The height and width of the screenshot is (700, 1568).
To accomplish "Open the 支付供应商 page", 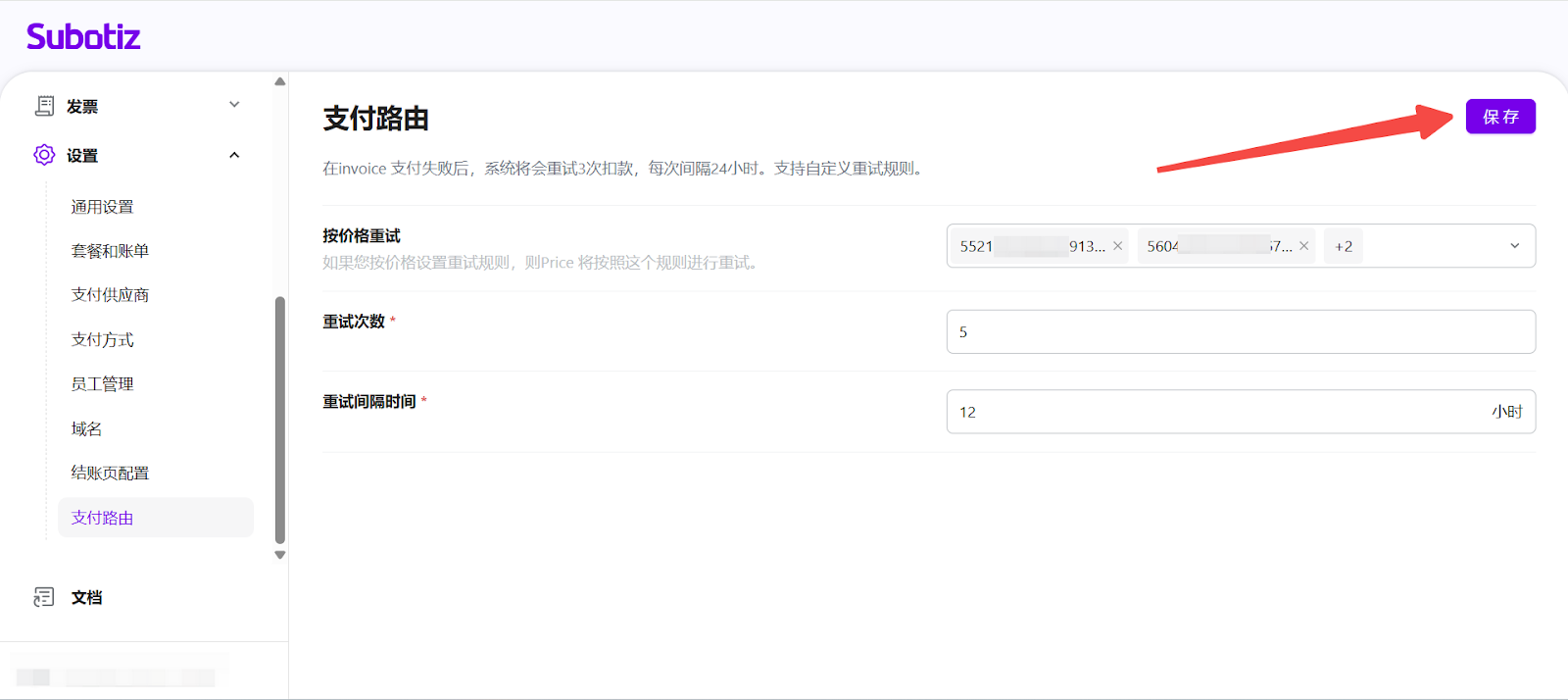I will coord(110,295).
